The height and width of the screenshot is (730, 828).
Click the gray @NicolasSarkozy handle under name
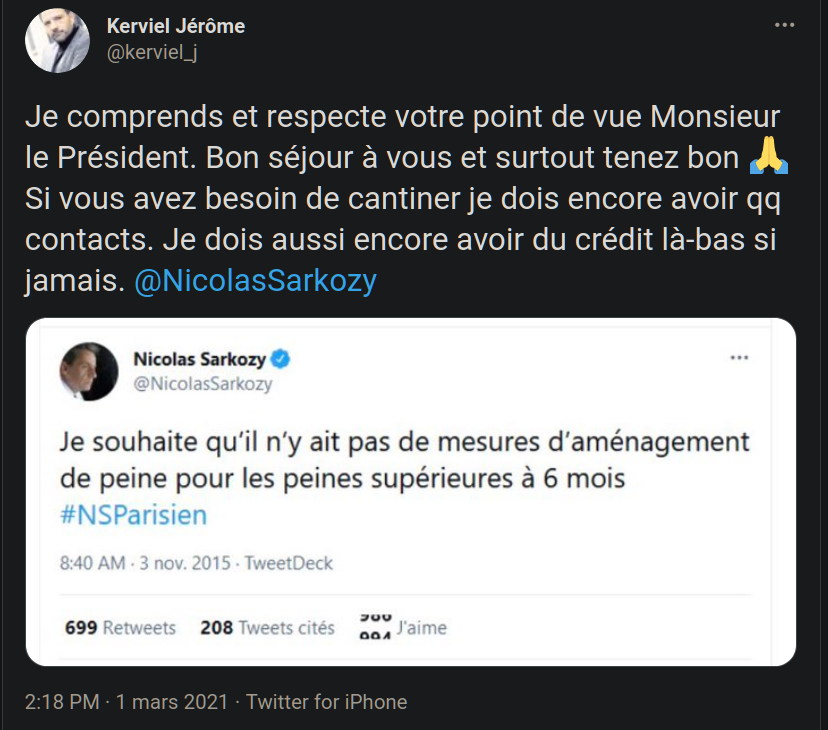tap(203, 383)
